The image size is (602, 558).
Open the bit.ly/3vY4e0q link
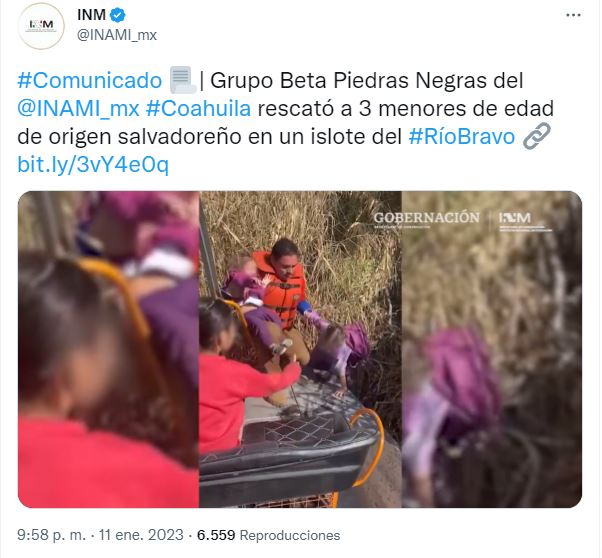click(93, 165)
